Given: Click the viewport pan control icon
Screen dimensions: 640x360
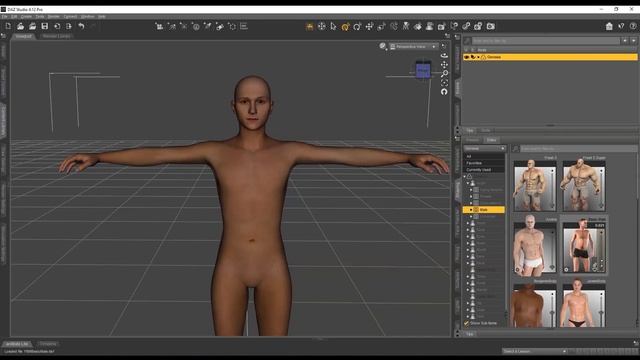Looking at the screenshot, I should click(x=444, y=64).
